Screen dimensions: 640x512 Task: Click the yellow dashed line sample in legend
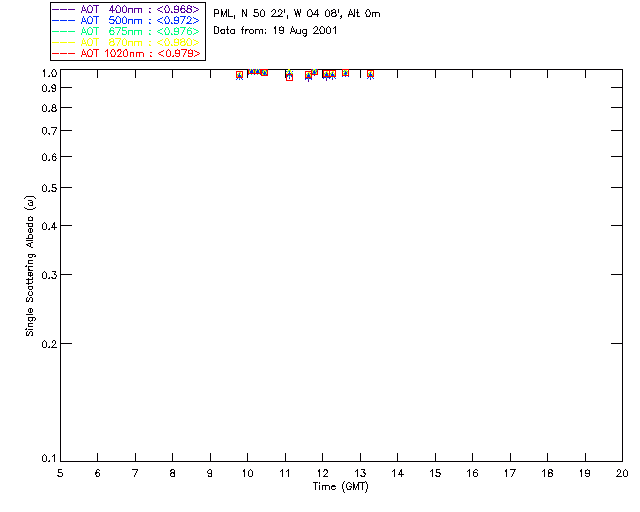click(64, 42)
